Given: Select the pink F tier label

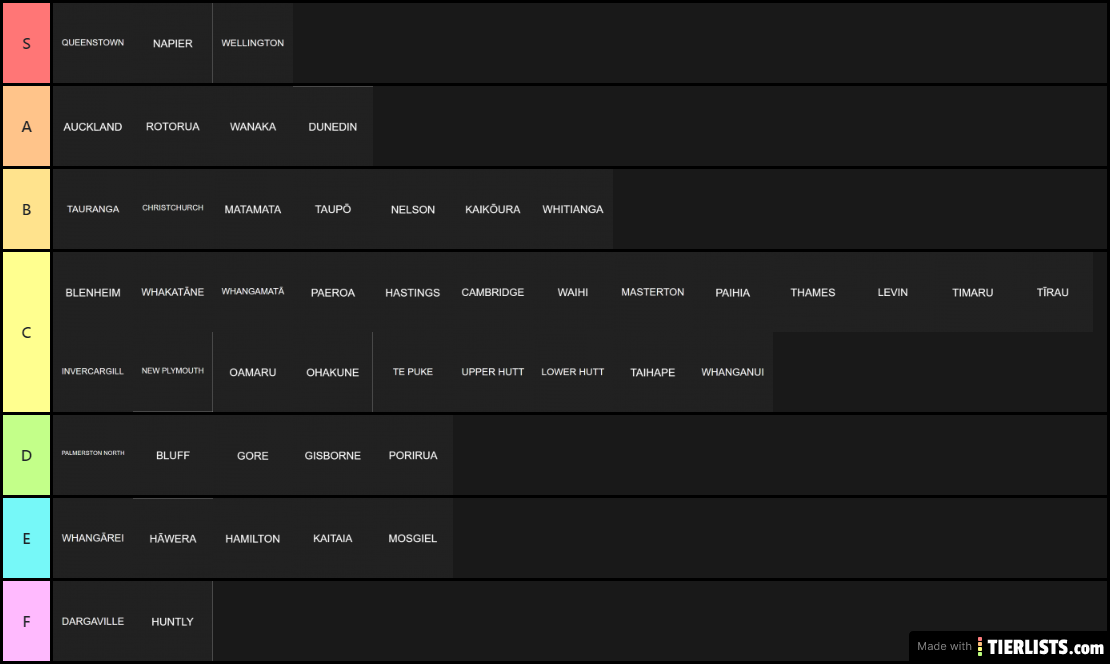Looking at the screenshot, I should pyautogui.click(x=26, y=622).
